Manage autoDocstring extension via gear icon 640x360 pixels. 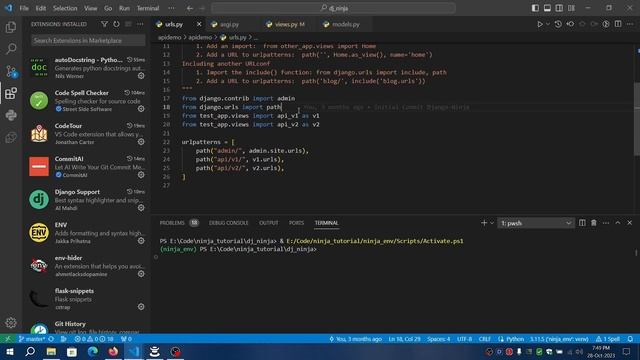(141, 76)
